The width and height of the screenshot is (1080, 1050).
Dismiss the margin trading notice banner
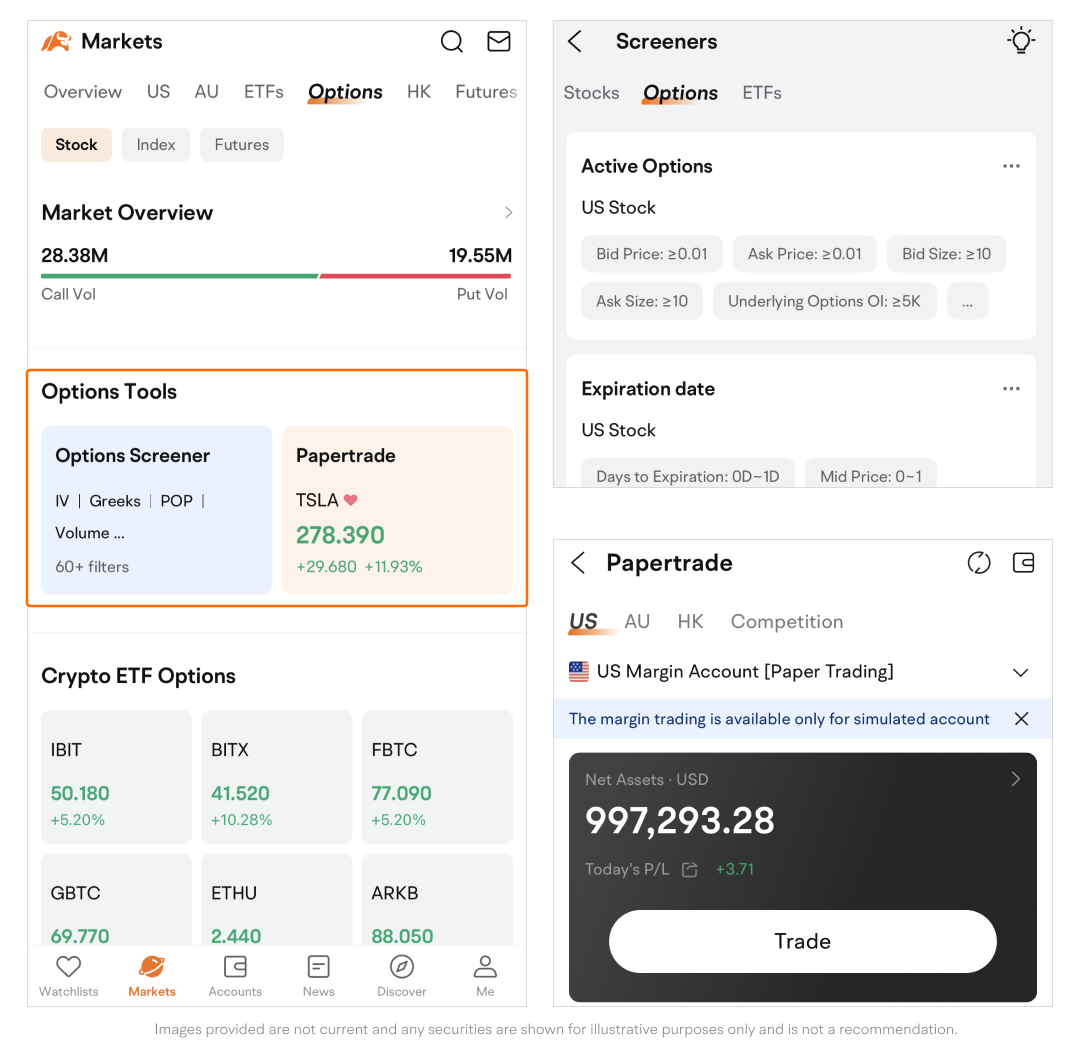pyautogui.click(x=1021, y=719)
